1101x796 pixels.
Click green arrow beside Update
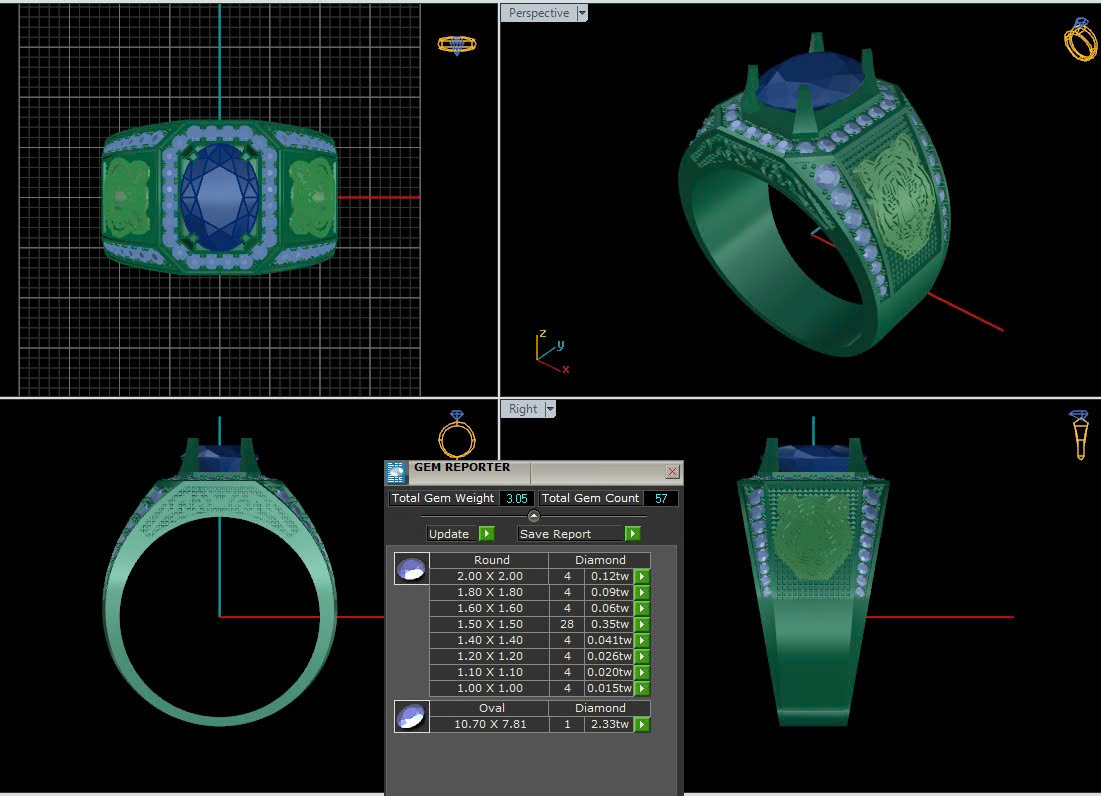486,534
